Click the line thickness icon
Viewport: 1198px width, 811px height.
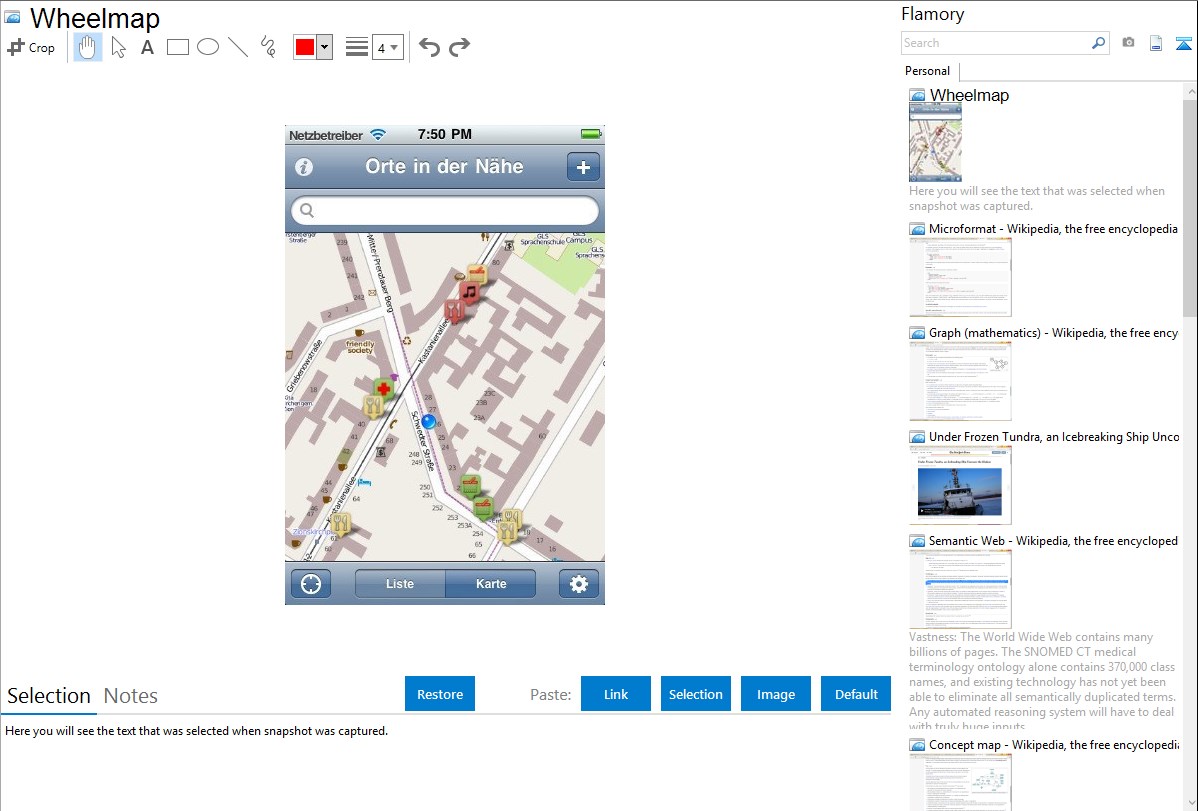pyautogui.click(x=357, y=47)
